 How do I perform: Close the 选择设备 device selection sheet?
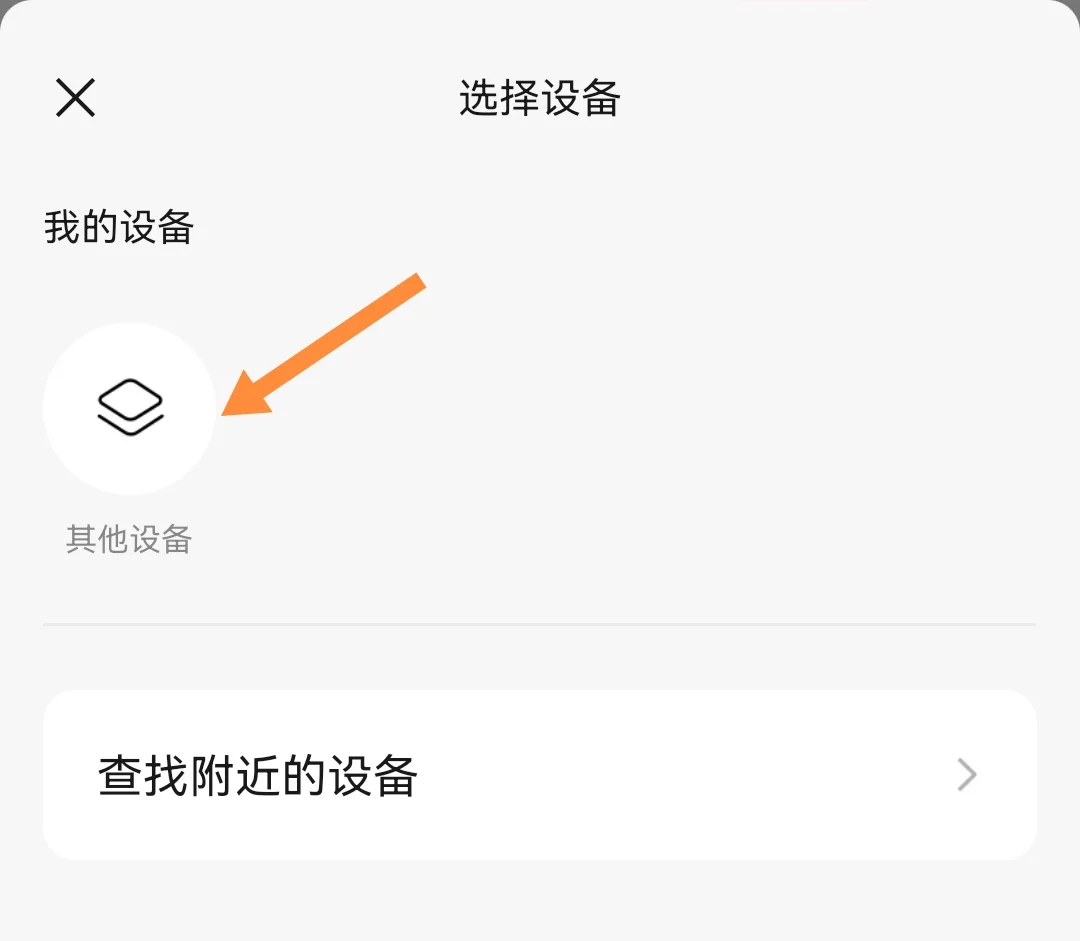coord(75,98)
